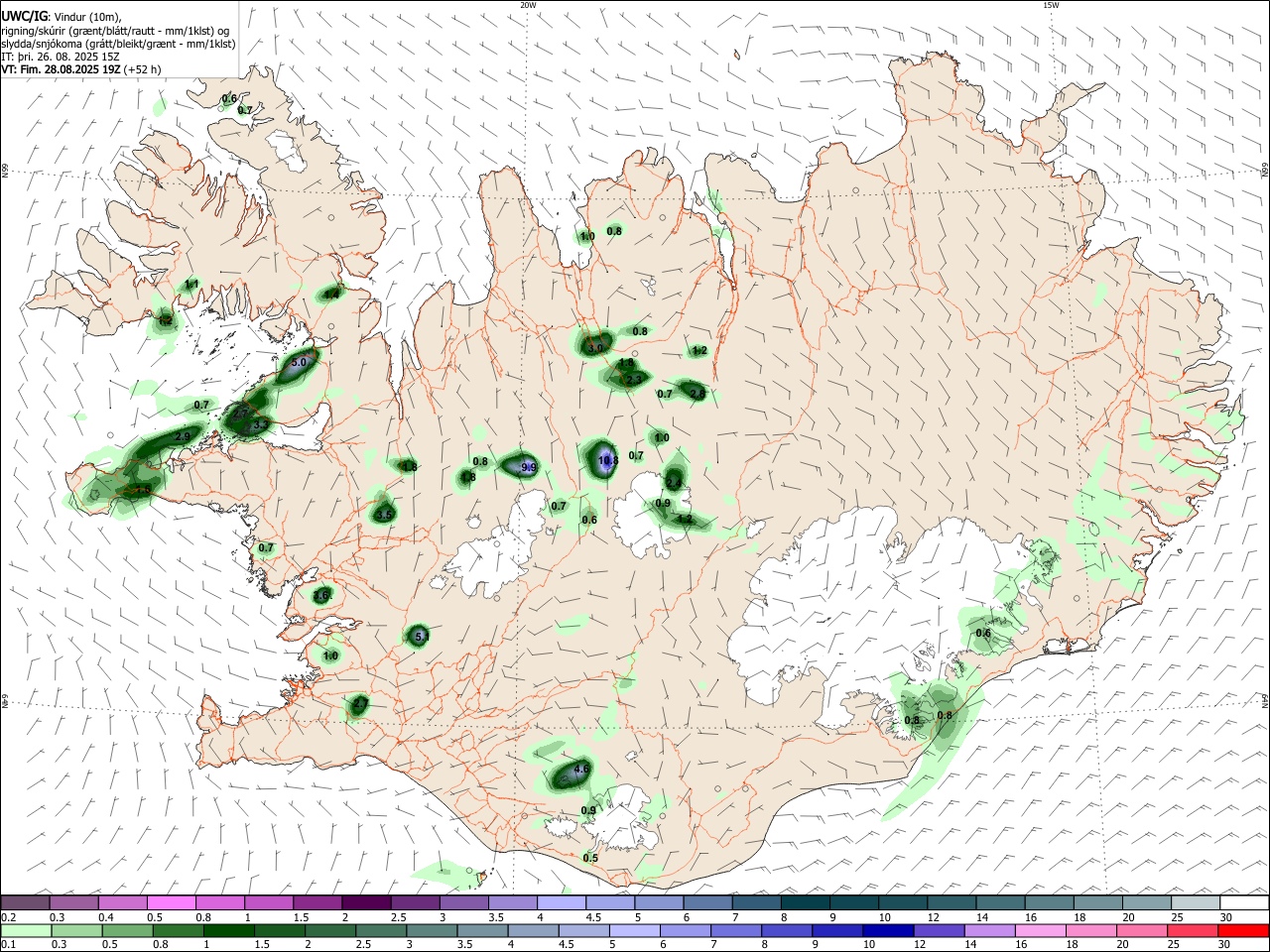Click the '20W' longitude label
The height and width of the screenshot is (952, 1270).
pos(529,6)
